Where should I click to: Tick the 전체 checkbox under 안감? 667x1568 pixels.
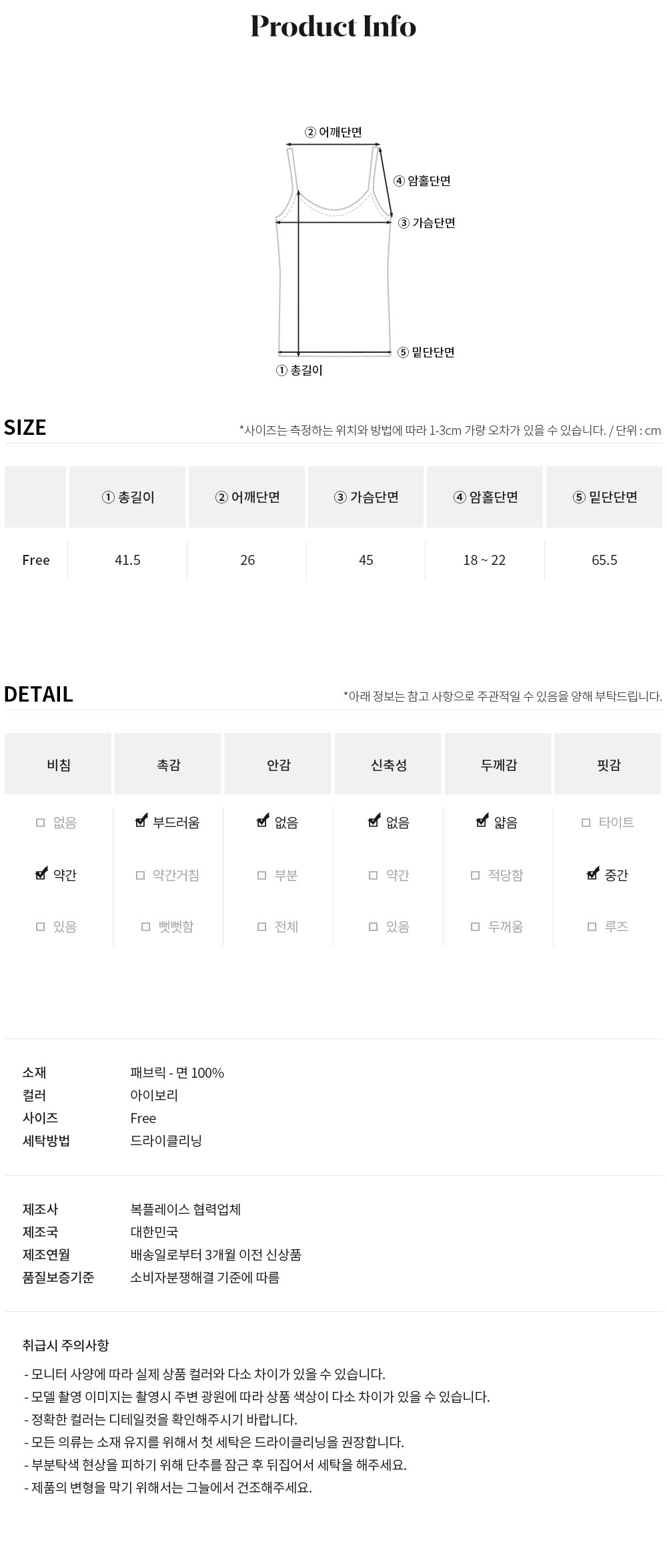[x=262, y=926]
